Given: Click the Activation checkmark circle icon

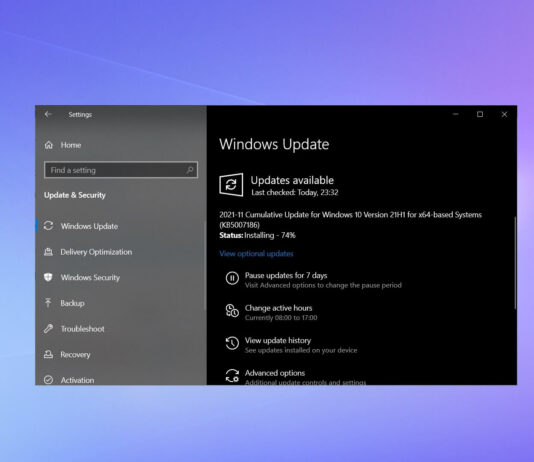Looking at the screenshot, I should (x=48, y=380).
